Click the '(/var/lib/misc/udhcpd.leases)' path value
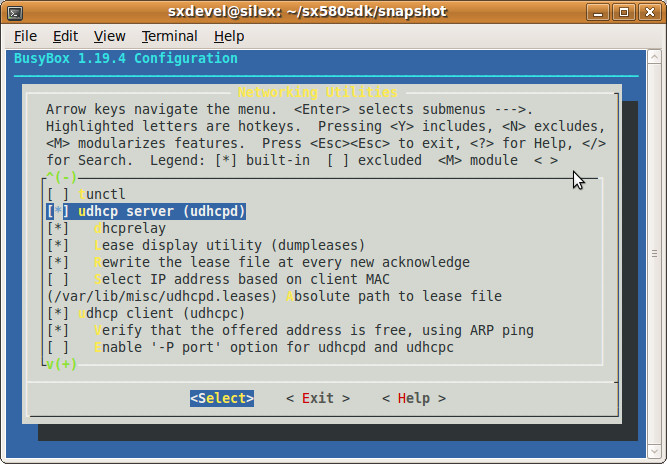This screenshot has width=667, height=464. pos(162,296)
